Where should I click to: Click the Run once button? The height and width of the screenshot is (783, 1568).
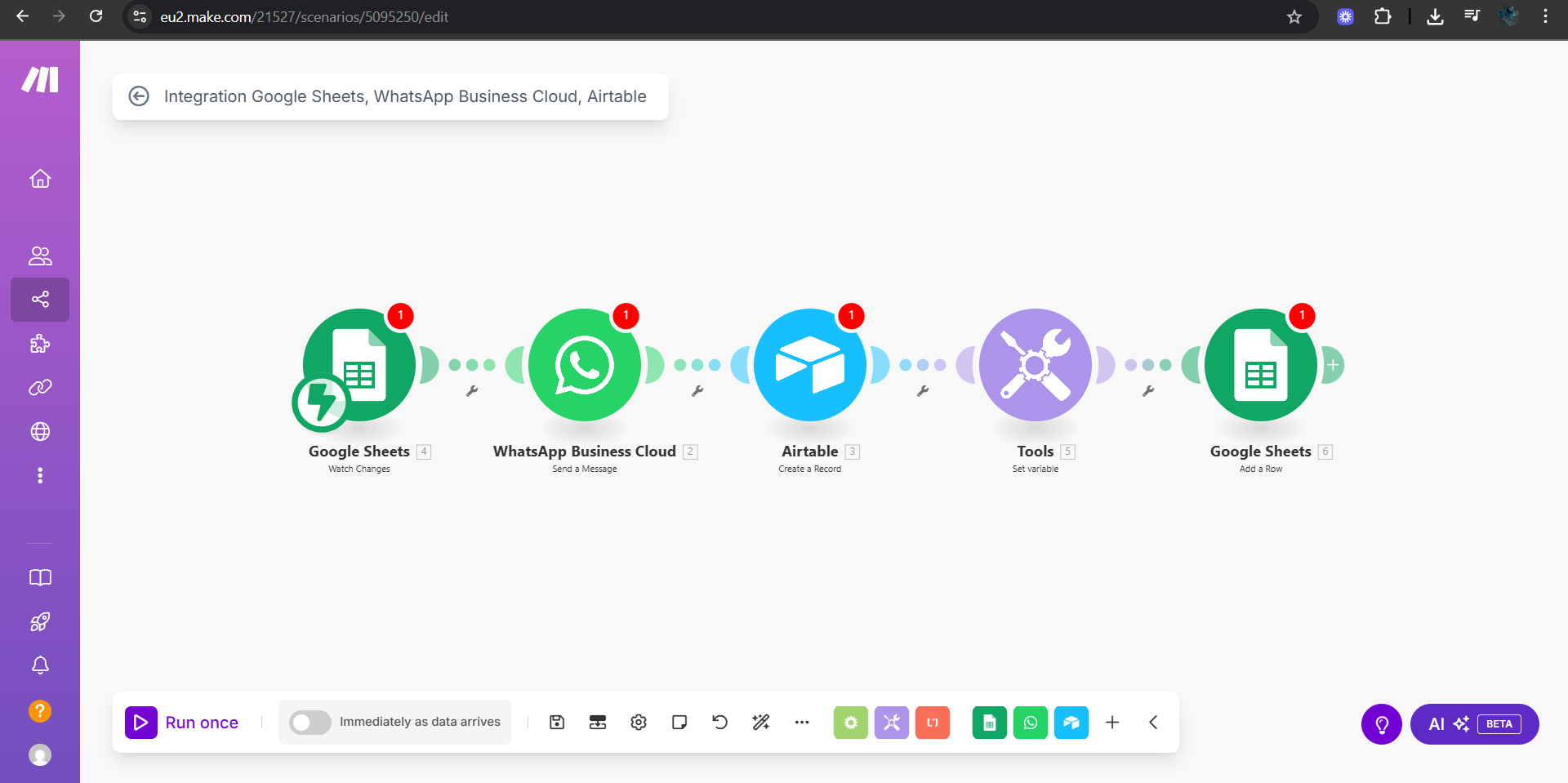click(x=182, y=723)
